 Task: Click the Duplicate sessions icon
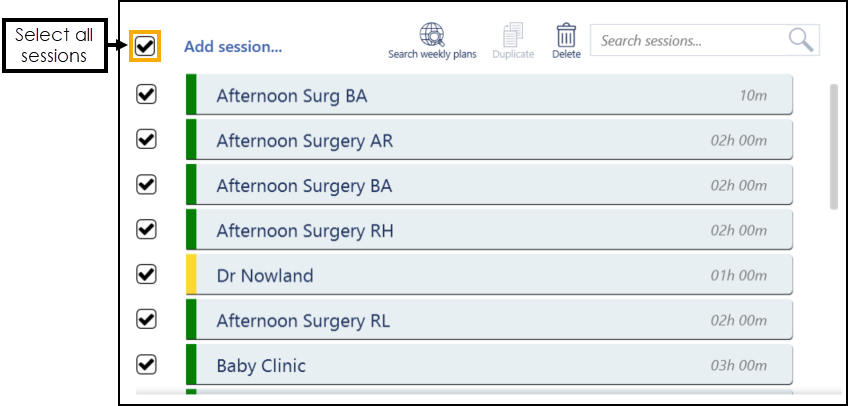click(513, 36)
